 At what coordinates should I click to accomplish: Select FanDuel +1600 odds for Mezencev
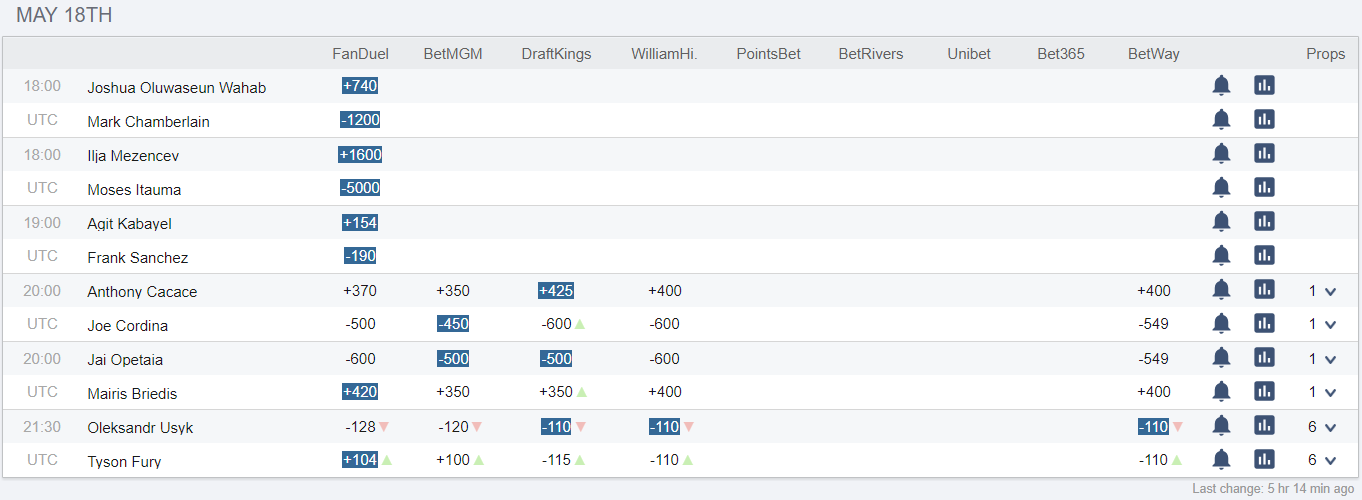(360, 154)
